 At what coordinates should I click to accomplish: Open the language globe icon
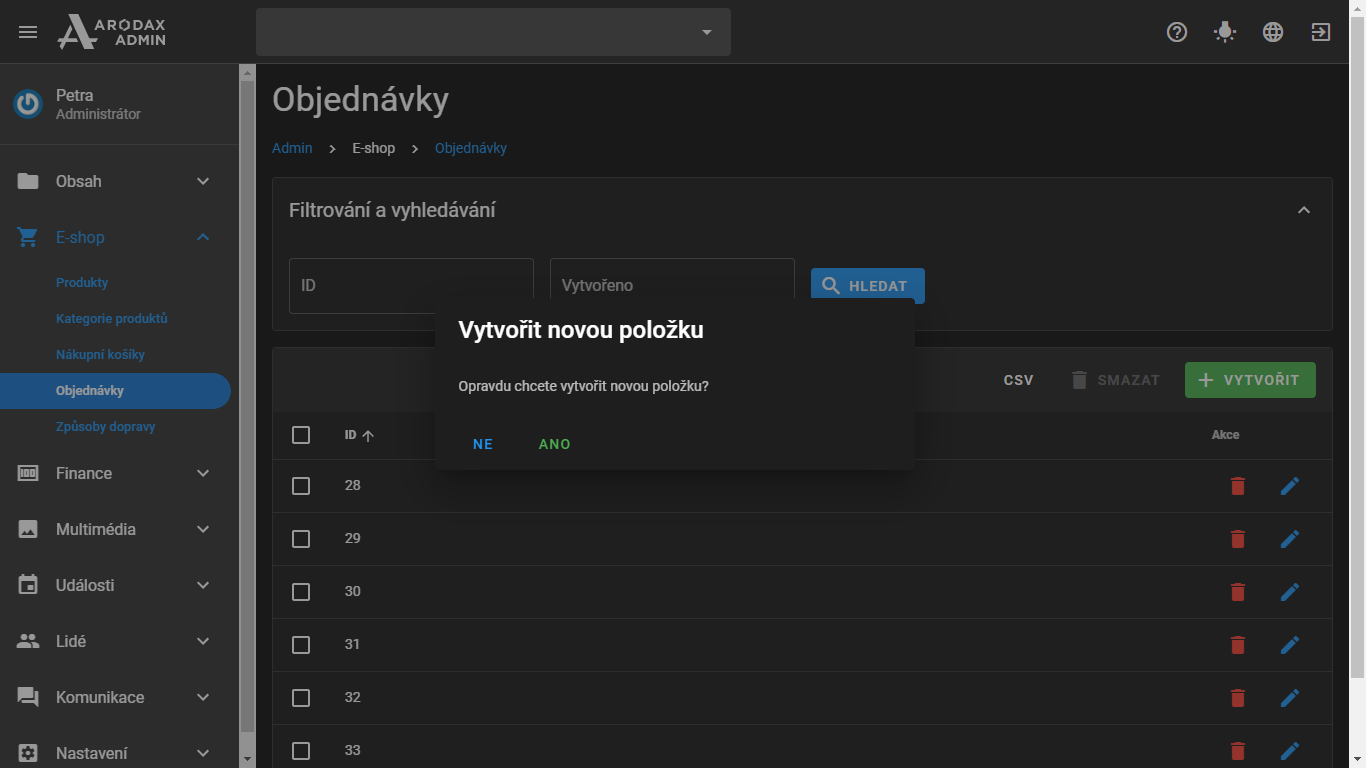pos(1273,32)
